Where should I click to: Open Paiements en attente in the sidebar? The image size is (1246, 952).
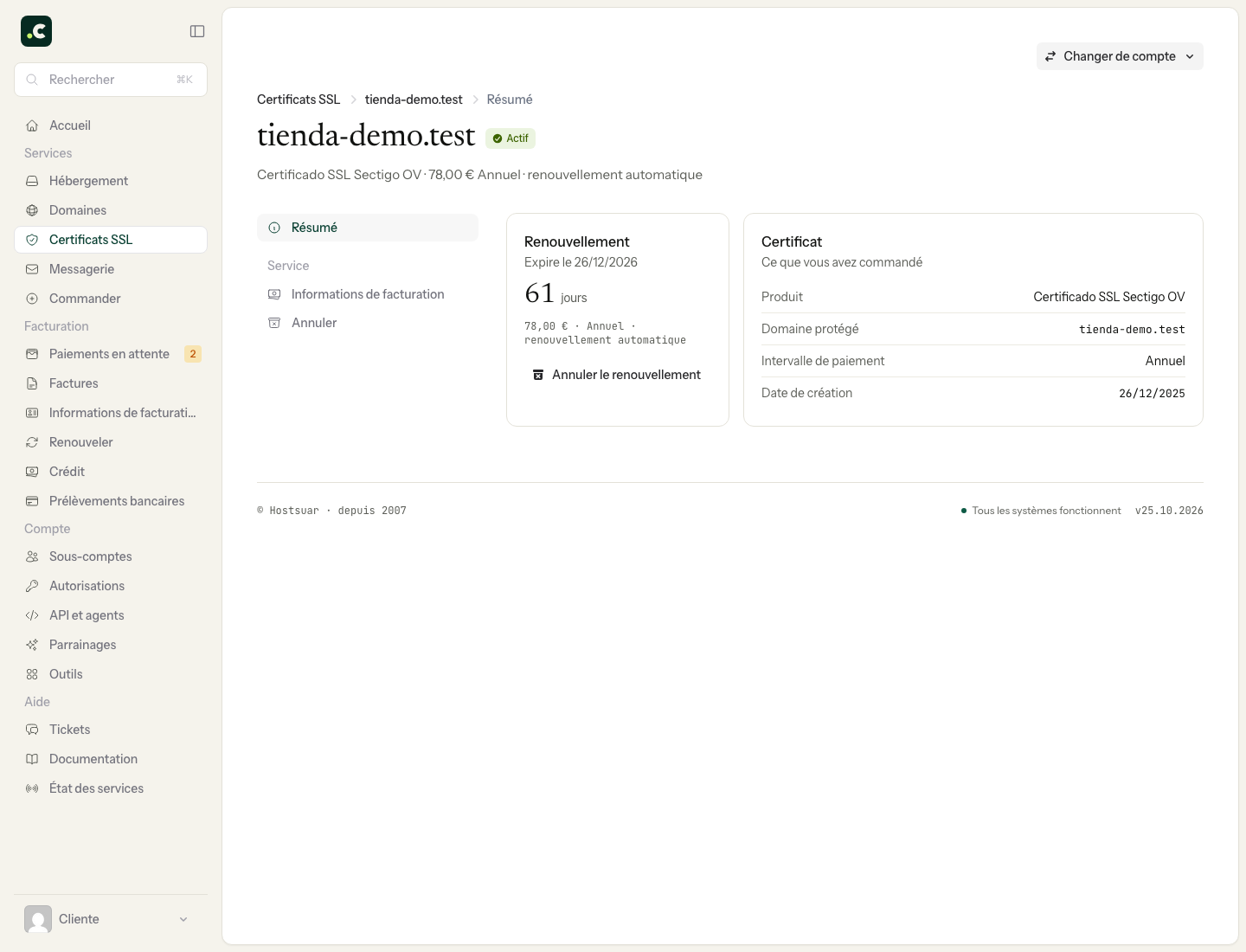111,354
